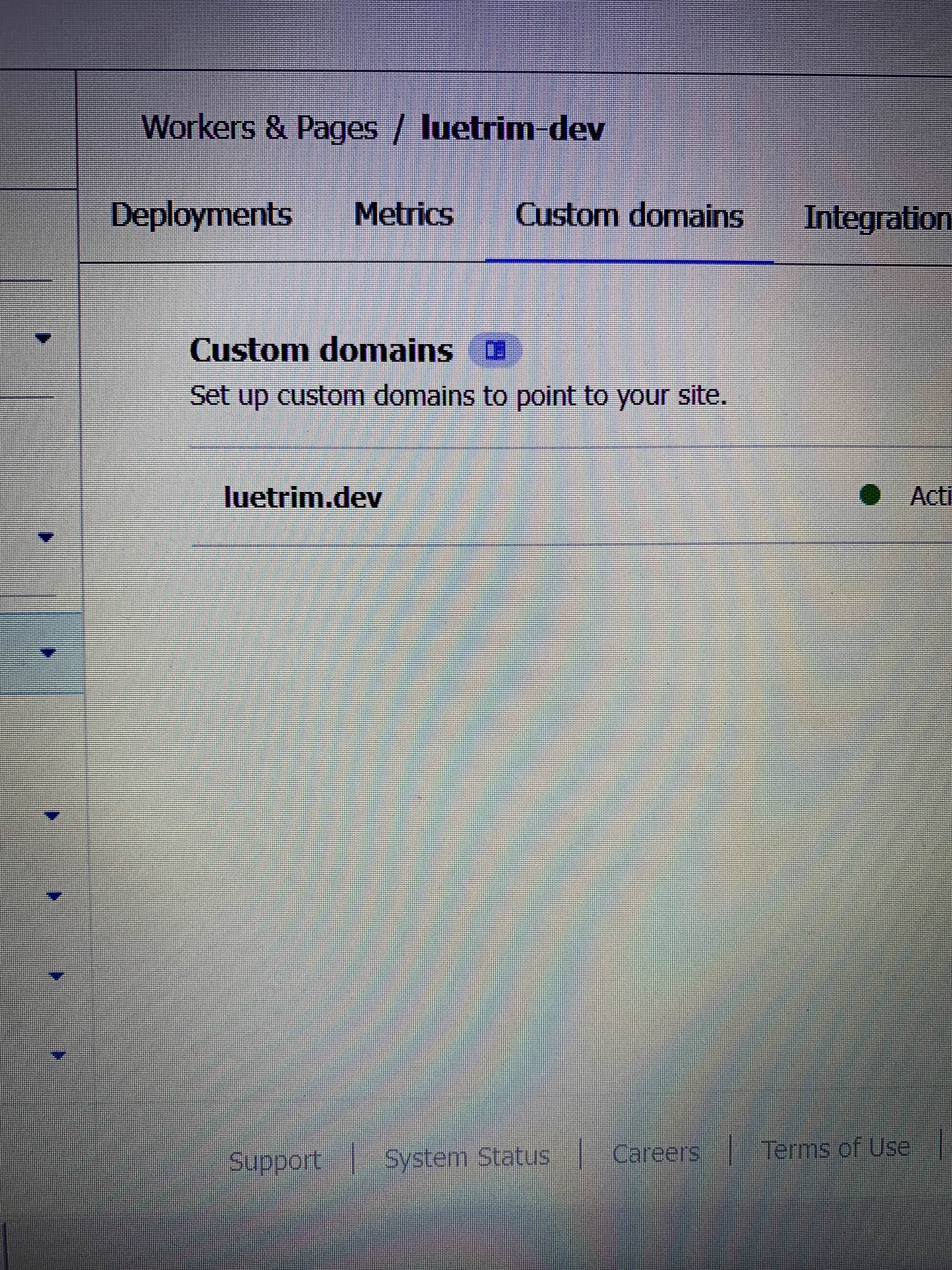Select the Custom domains tab
This screenshot has width=952, height=1270.
point(629,216)
